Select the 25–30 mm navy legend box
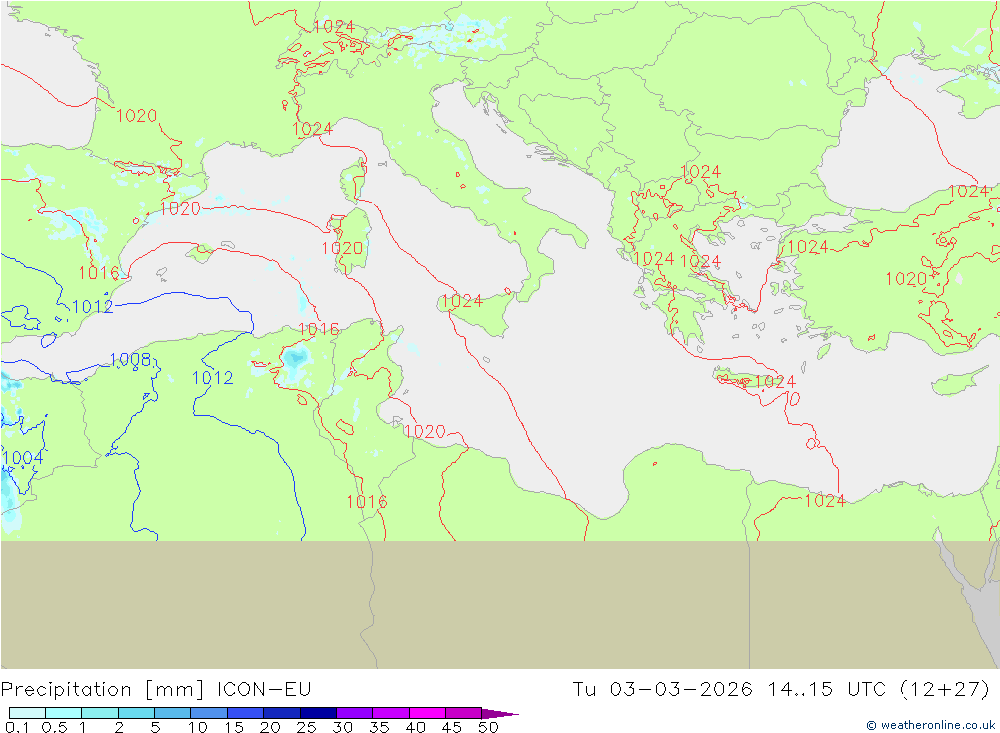1000x733 pixels. (x=318, y=713)
